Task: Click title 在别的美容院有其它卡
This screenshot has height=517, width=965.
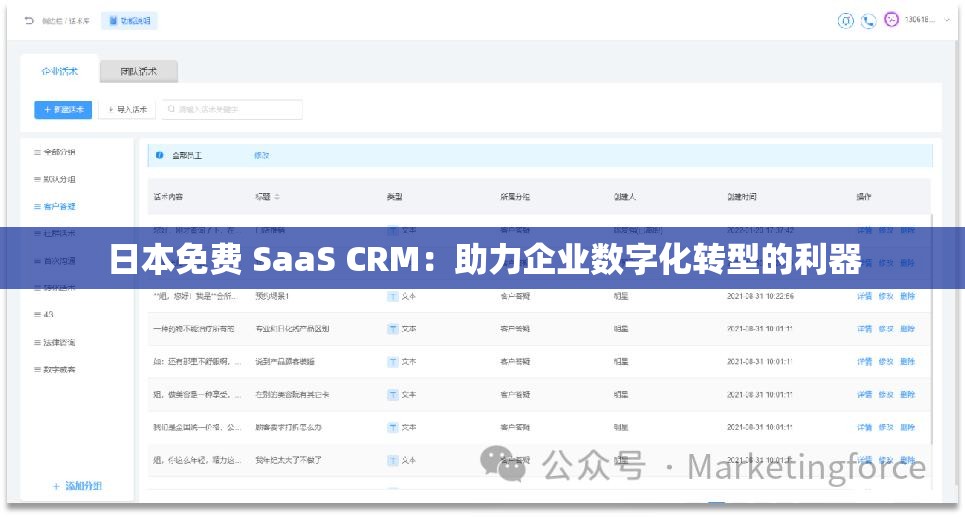Action: pyautogui.click(x=292, y=395)
